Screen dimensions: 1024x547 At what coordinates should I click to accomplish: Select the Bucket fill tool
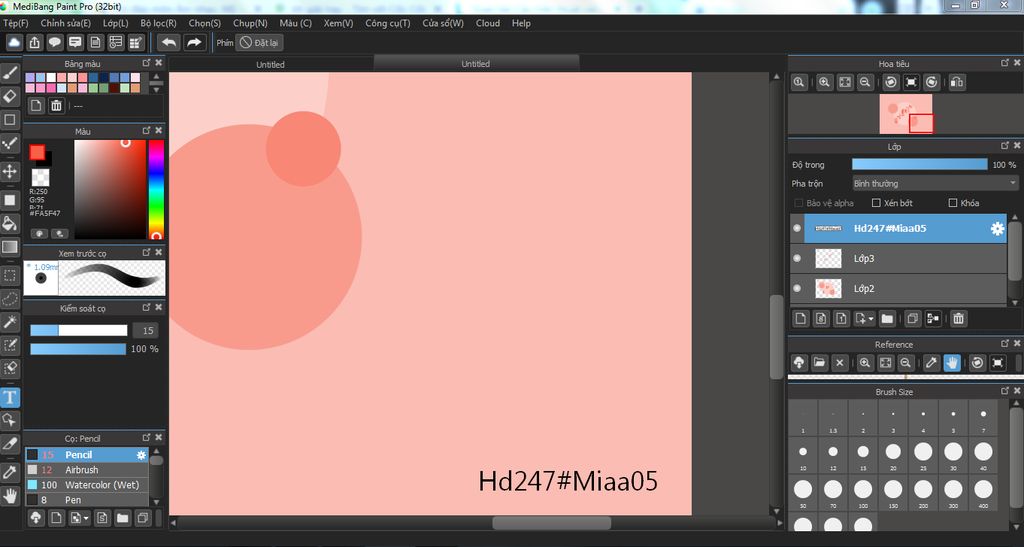tap(10, 224)
